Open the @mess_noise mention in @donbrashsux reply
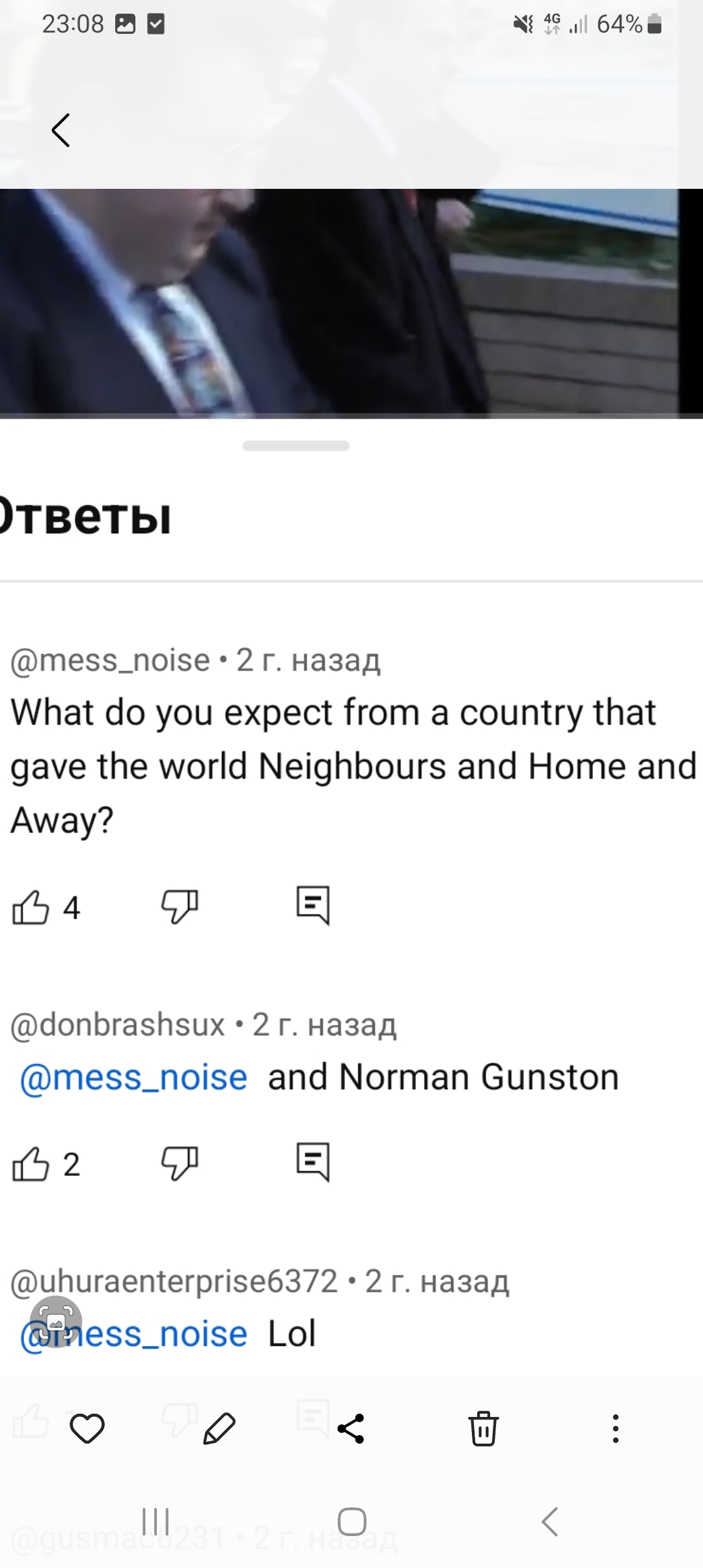This screenshot has height=1568, width=703. click(x=134, y=1078)
